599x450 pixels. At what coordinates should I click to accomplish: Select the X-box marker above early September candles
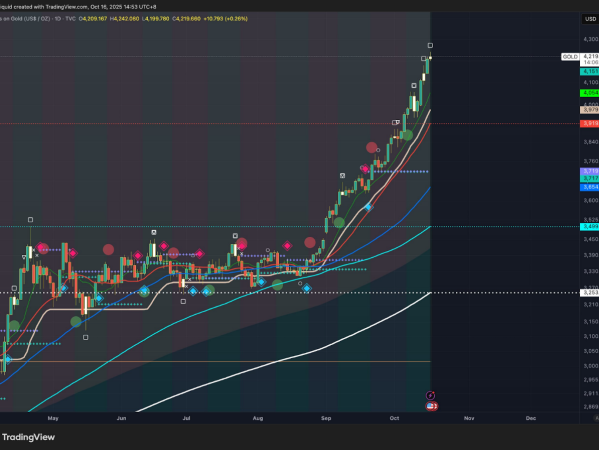(343, 176)
